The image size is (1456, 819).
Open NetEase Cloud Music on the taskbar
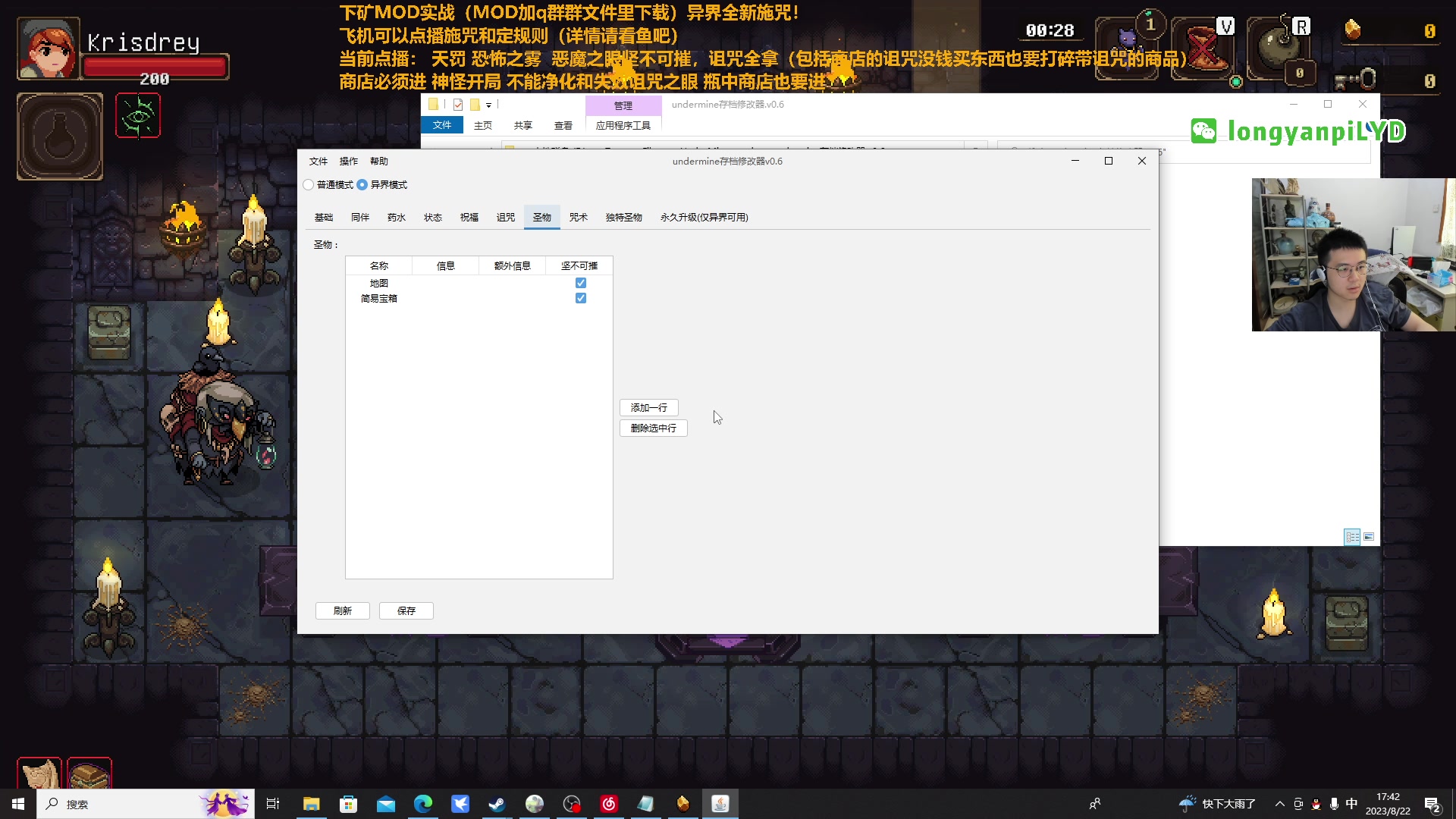[609, 804]
